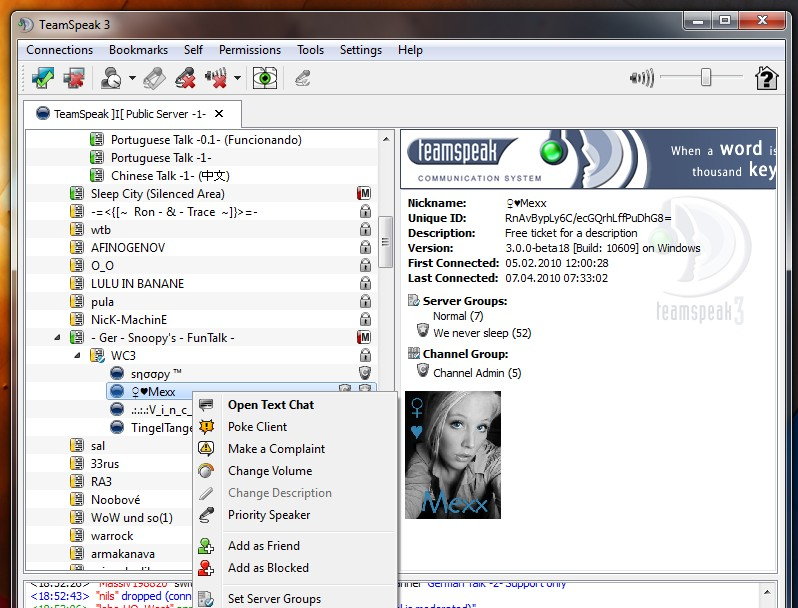The image size is (798, 608).
Task: Click the question-mark help icon beside volume slider
Action: tap(766, 77)
